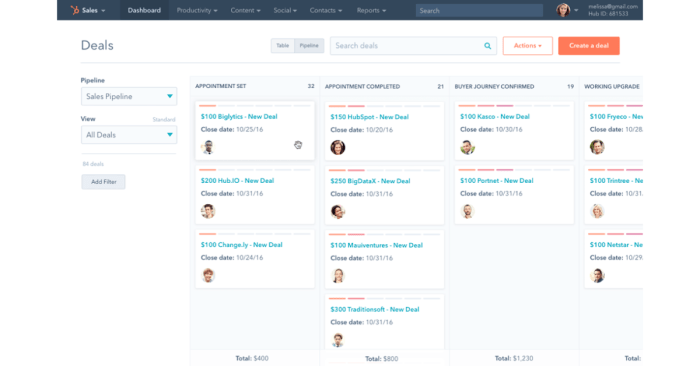Go to the Dashboard menu item
This screenshot has width=700, height=366.
pyautogui.click(x=144, y=10)
